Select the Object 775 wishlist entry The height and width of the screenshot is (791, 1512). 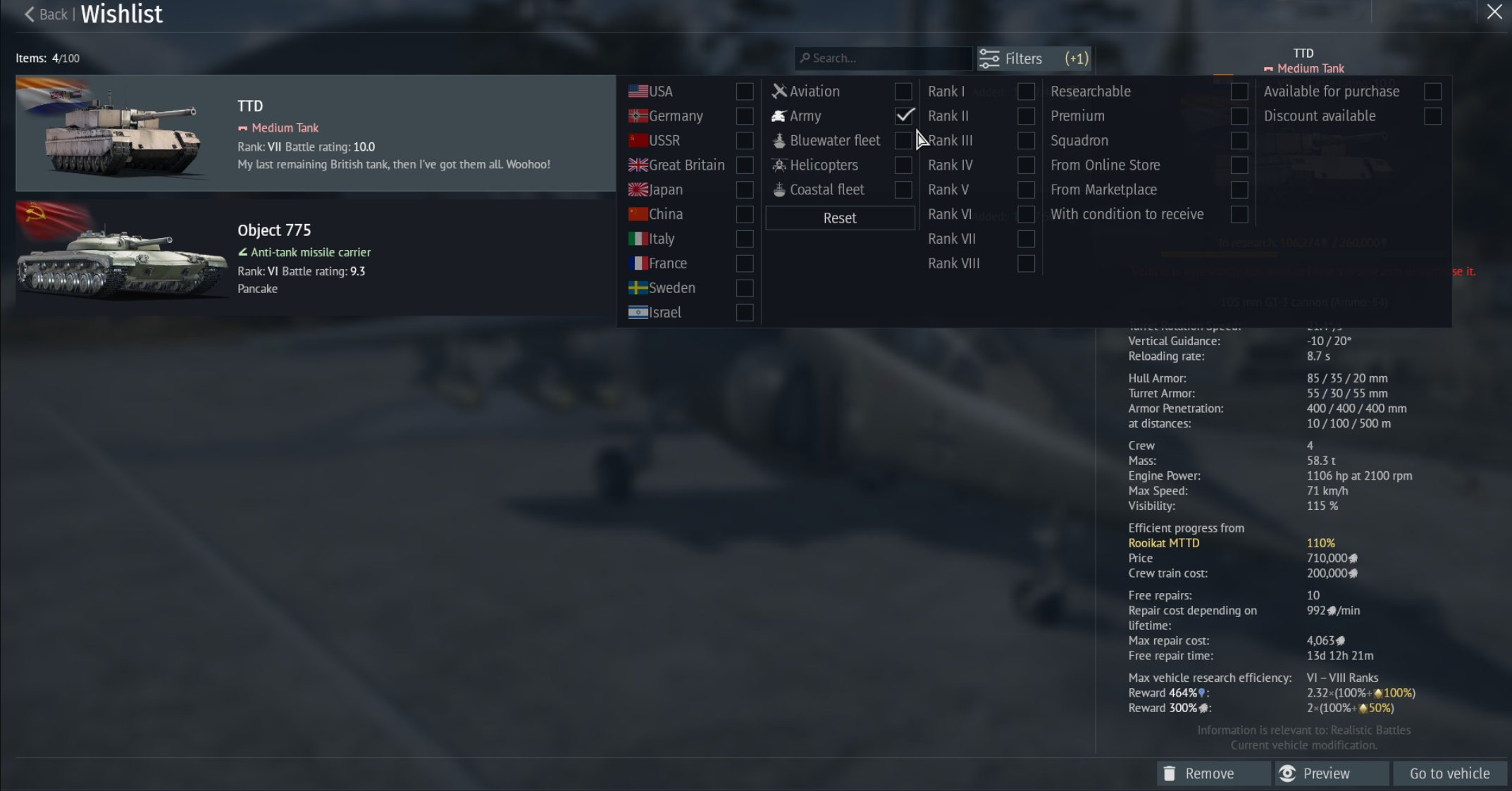(316, 259)
